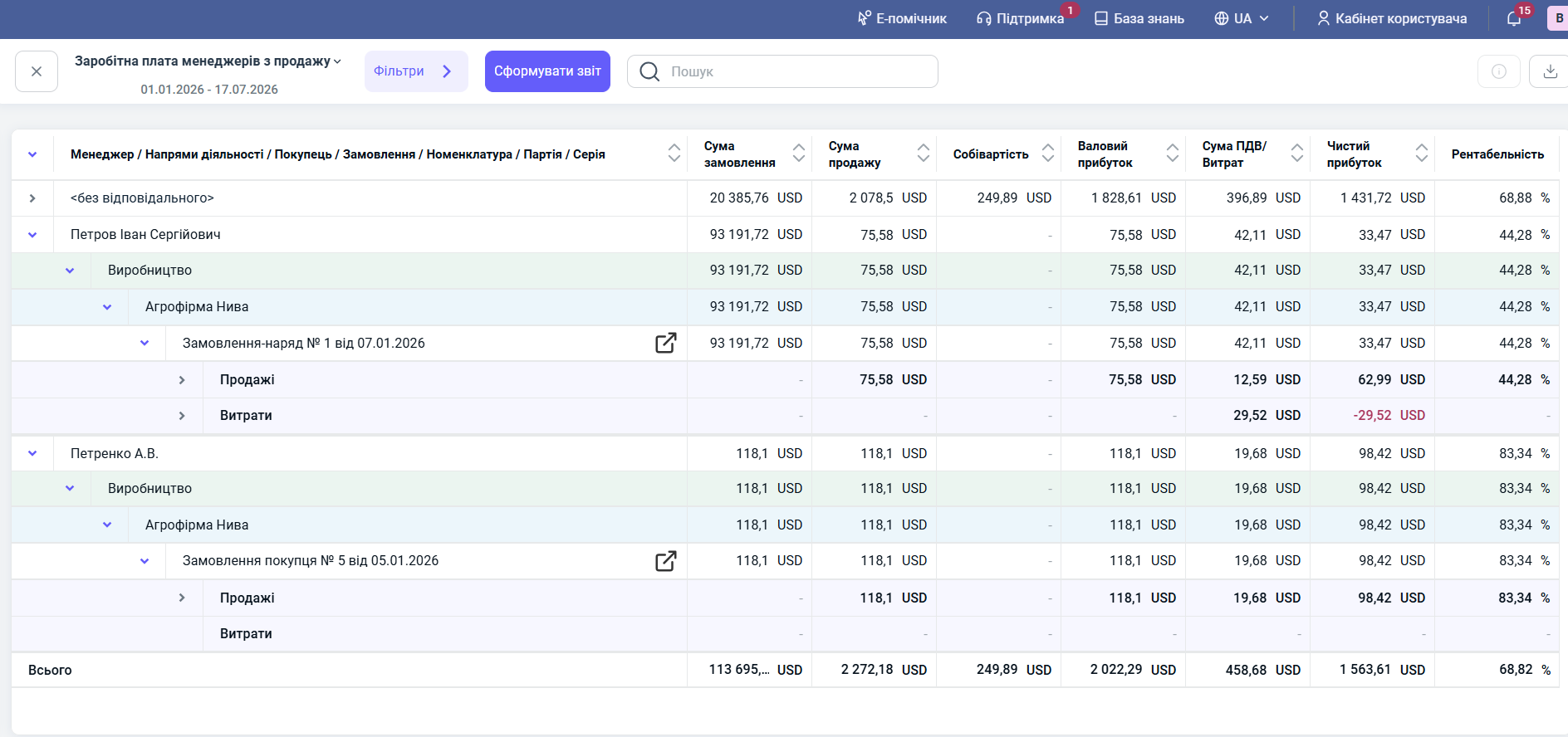Sort by Сума замовлення column arrows

pyautogui.click(x=799, y=153)
